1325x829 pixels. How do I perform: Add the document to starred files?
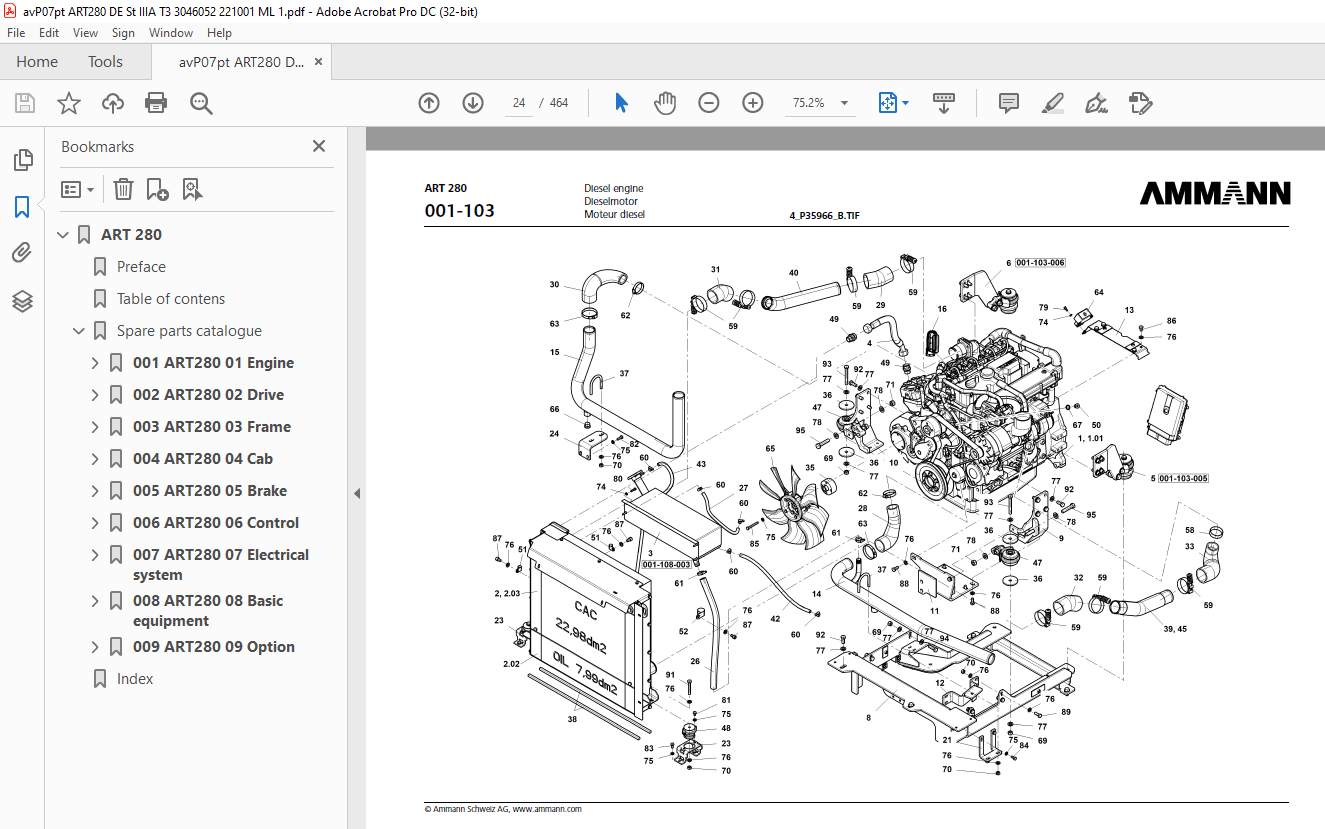click(68, 103)
